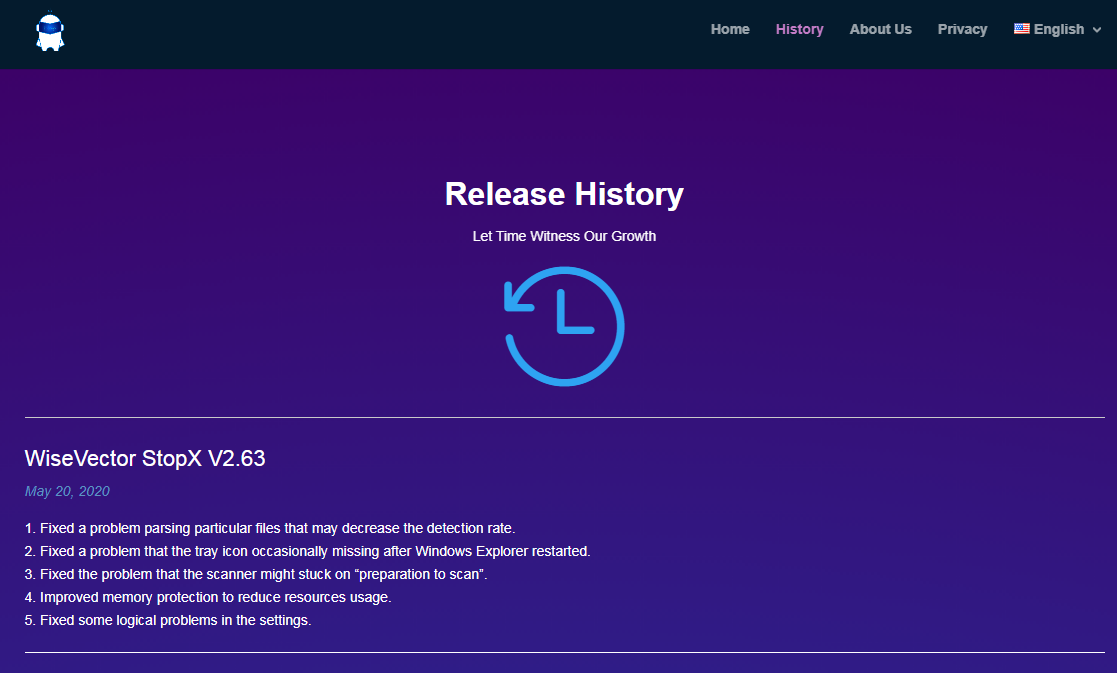1117x673 pixels.
Task: Go to About Us page
Action: coord(880,29)
